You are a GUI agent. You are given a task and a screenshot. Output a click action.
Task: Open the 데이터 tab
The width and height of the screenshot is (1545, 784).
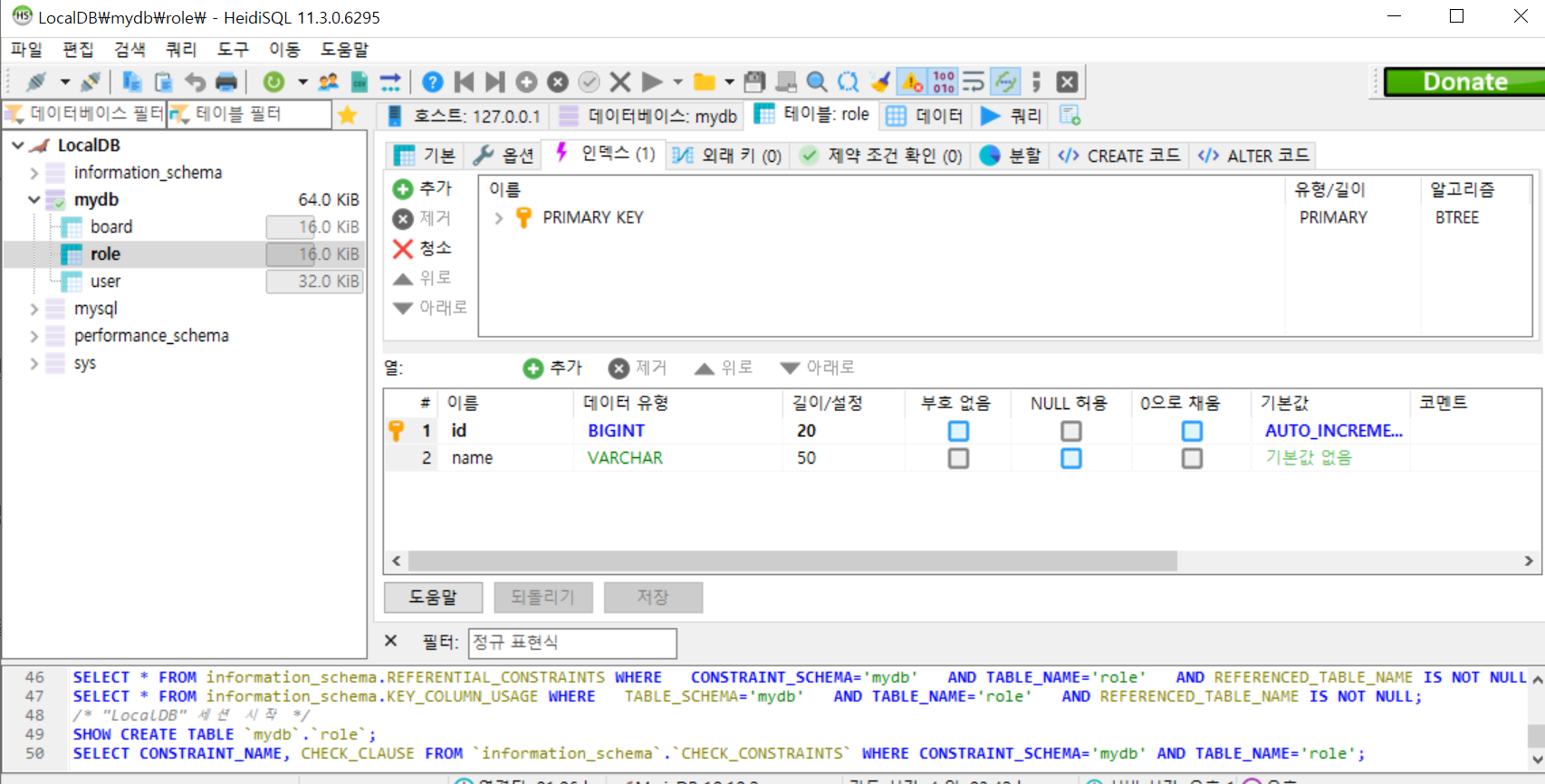pos(924,115)
